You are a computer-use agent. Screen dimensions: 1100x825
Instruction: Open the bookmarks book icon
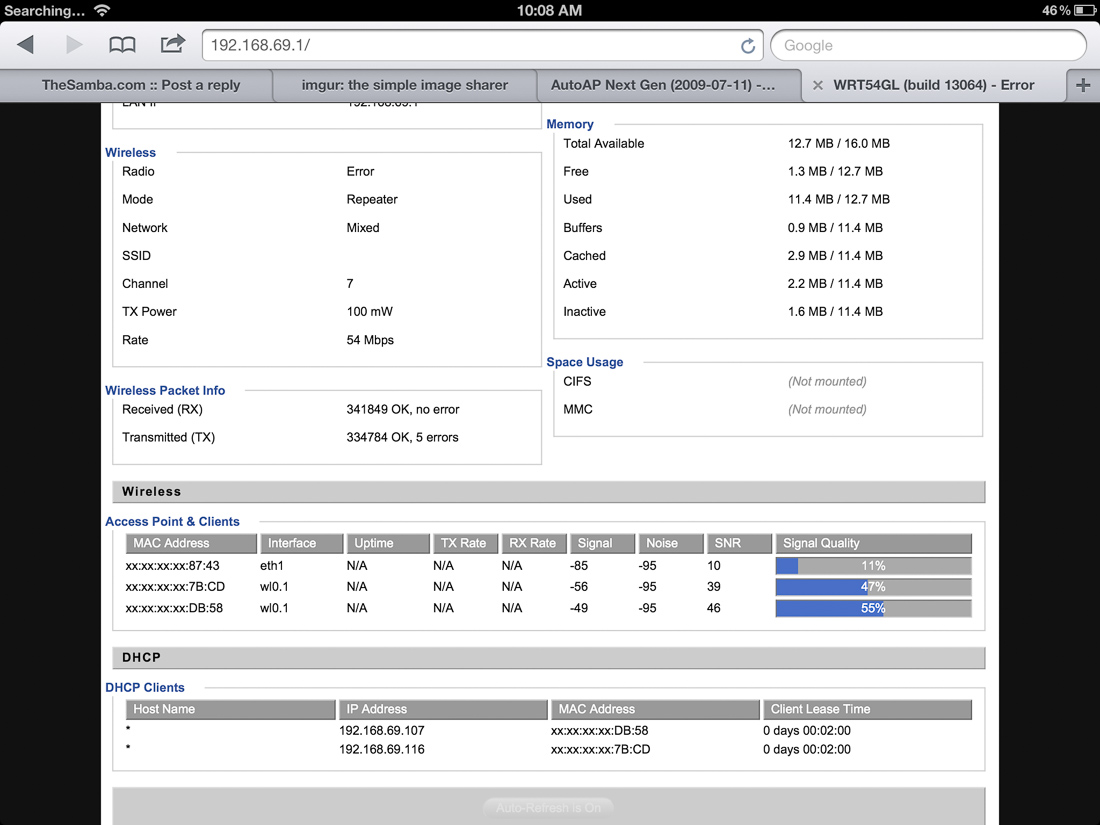click(122, 45)
